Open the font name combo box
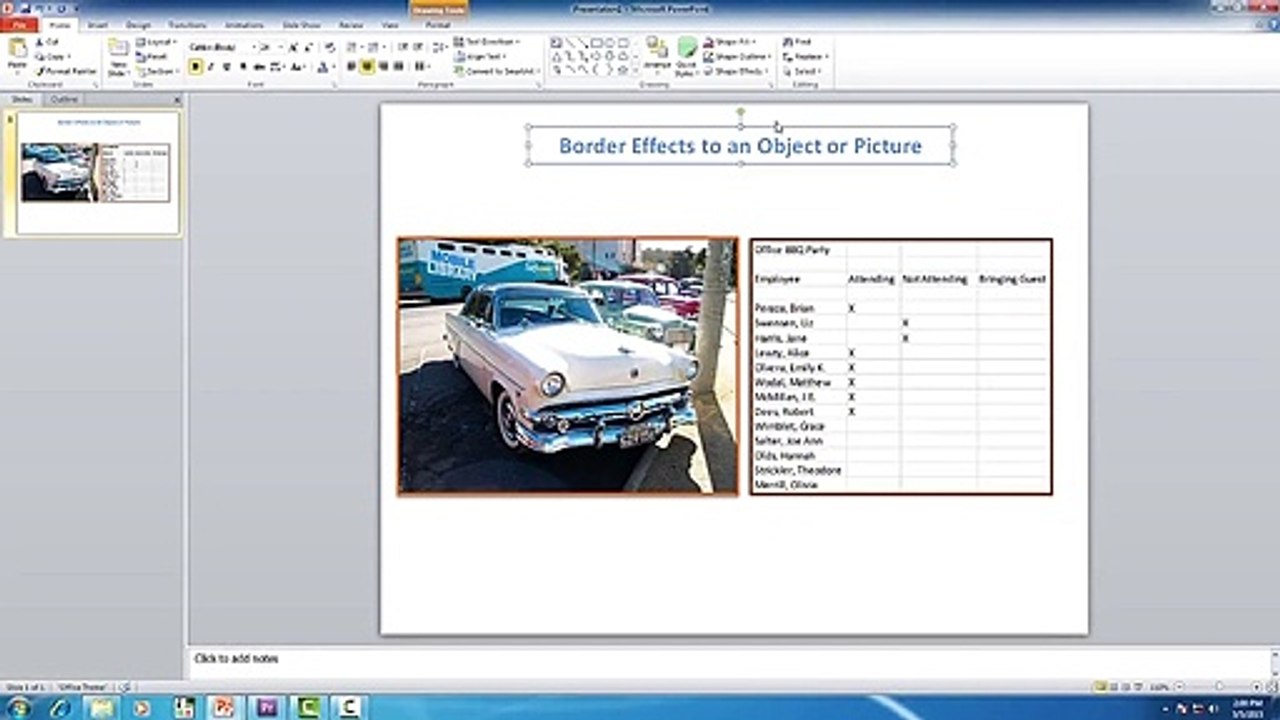This screenshot has height=720, width=1280. click(224, 47)
